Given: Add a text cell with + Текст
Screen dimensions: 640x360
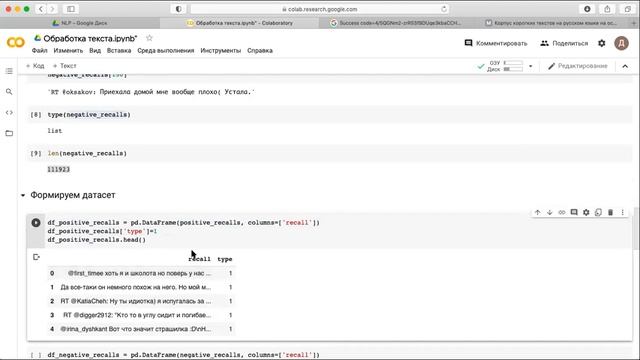Looking at the screenshot, I should coord(64,66).
